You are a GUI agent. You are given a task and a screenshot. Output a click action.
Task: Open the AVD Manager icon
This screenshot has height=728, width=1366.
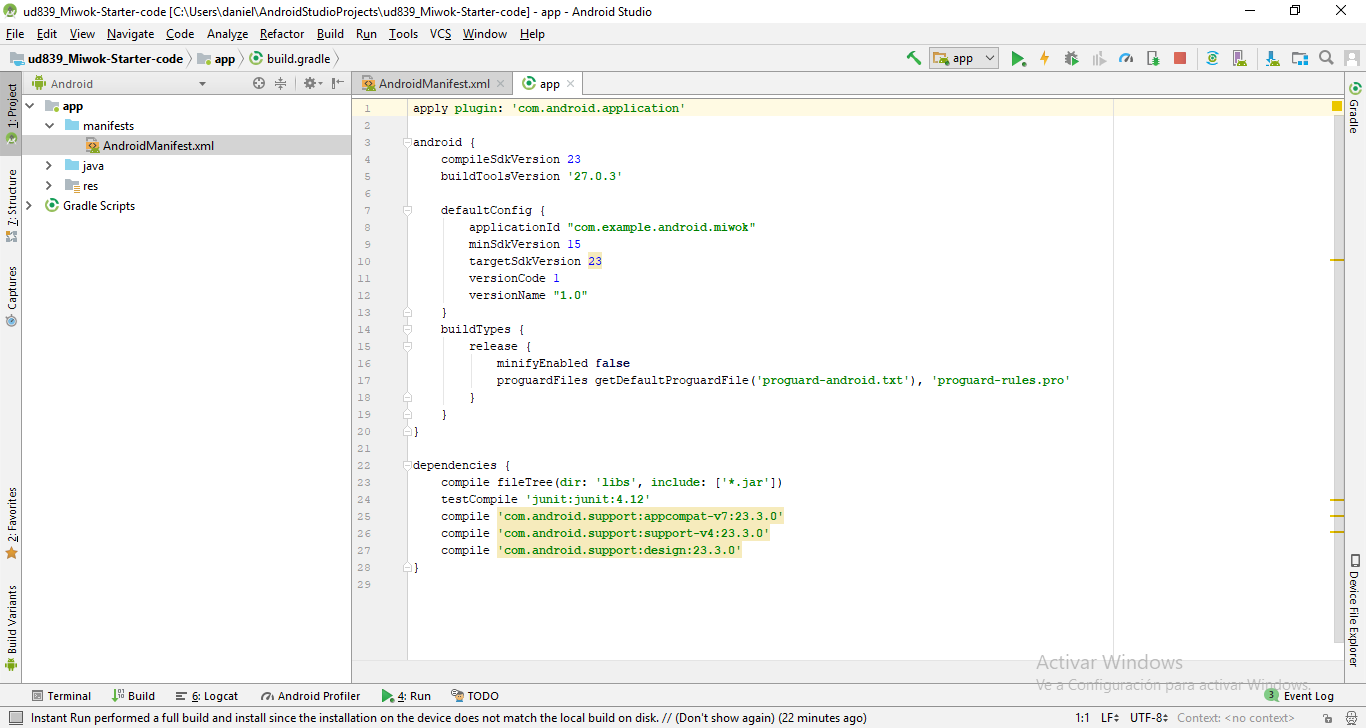[1240, 58]
